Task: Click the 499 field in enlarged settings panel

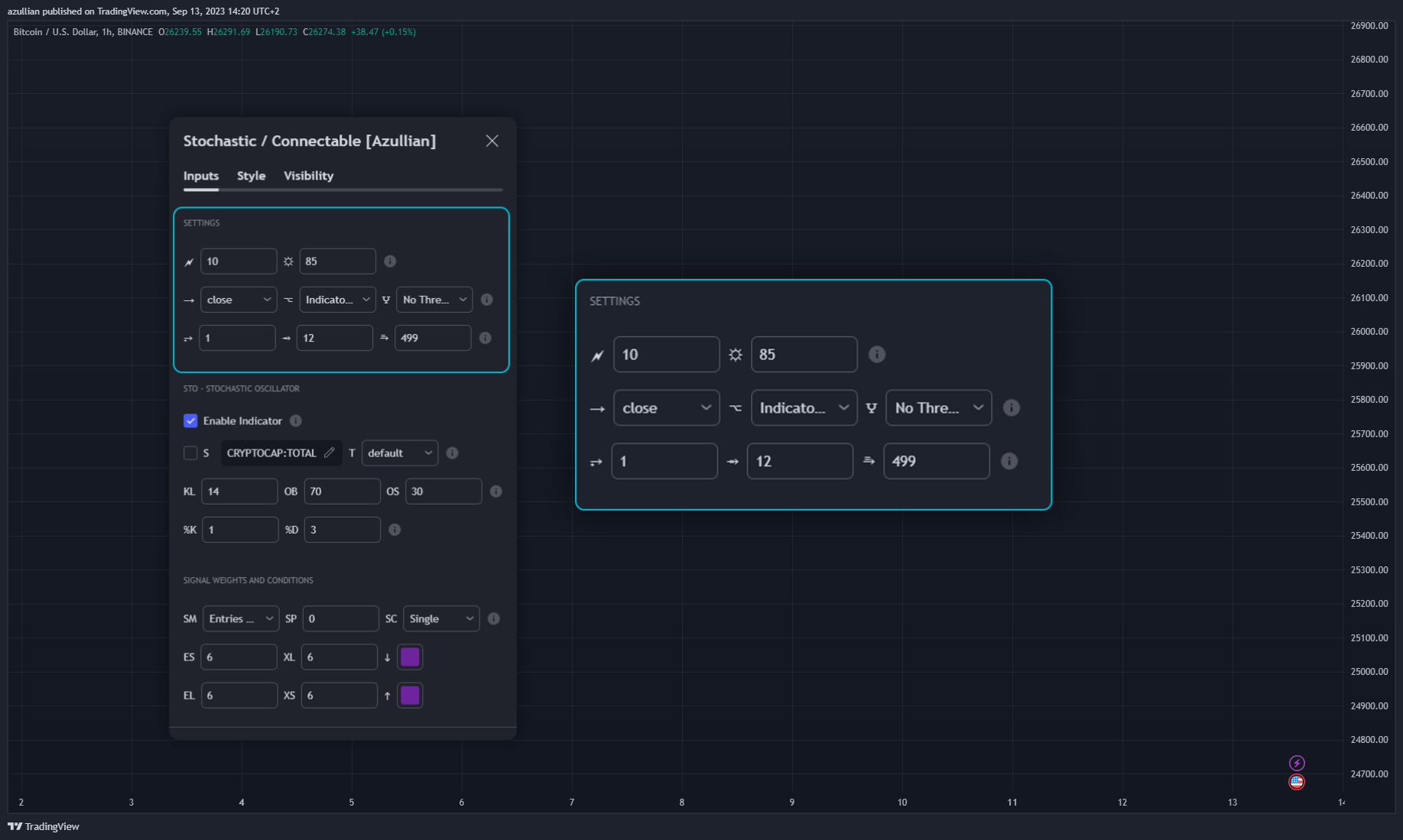Action: click(937, 461)
